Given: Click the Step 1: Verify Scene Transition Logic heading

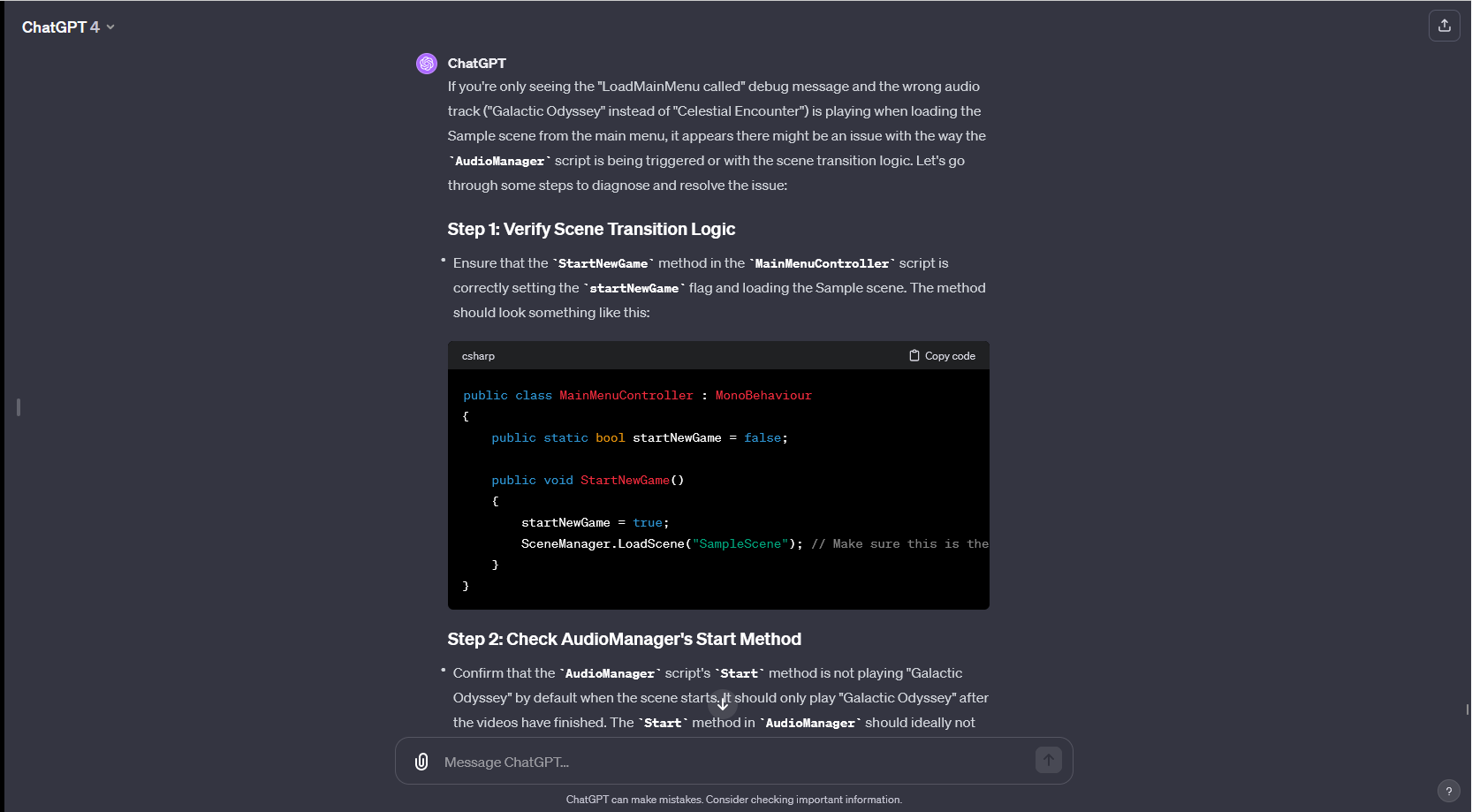Looking at the screenshot, I should coord(591,230).
